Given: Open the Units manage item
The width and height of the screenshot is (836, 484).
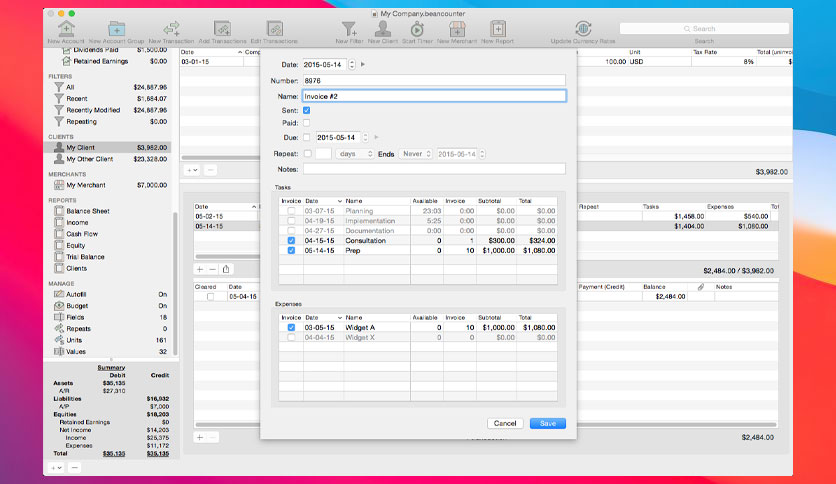Looking at the screenshot, I should 110,340.
